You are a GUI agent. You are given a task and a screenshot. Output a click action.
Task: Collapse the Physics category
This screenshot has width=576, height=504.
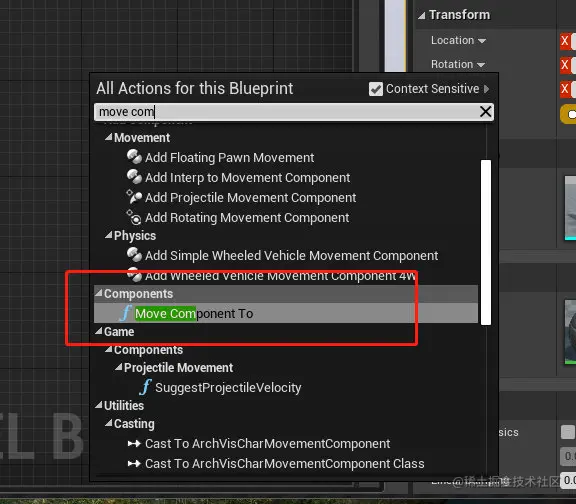pyautogui.click(x=109, y=235)
